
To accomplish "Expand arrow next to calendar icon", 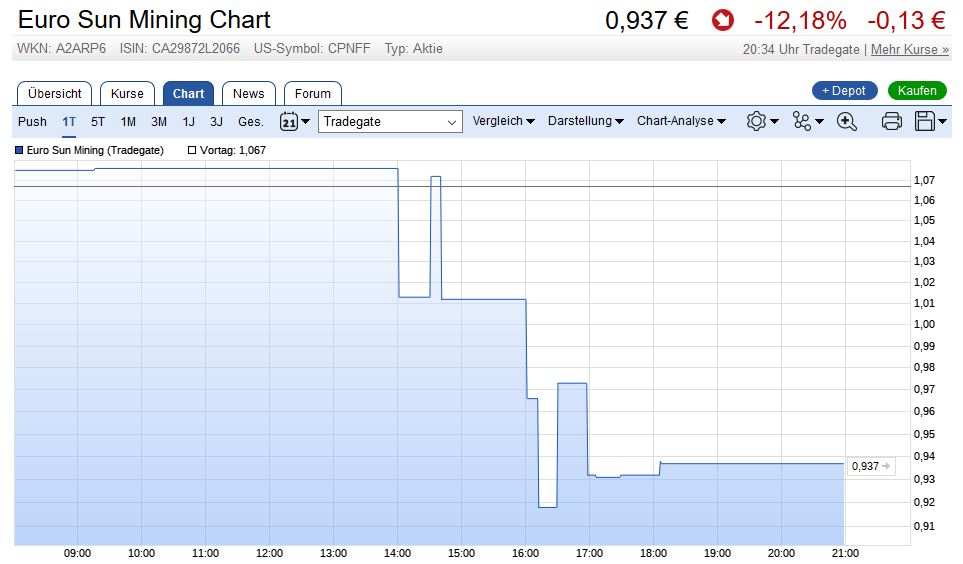I will [x=305, y=122].
